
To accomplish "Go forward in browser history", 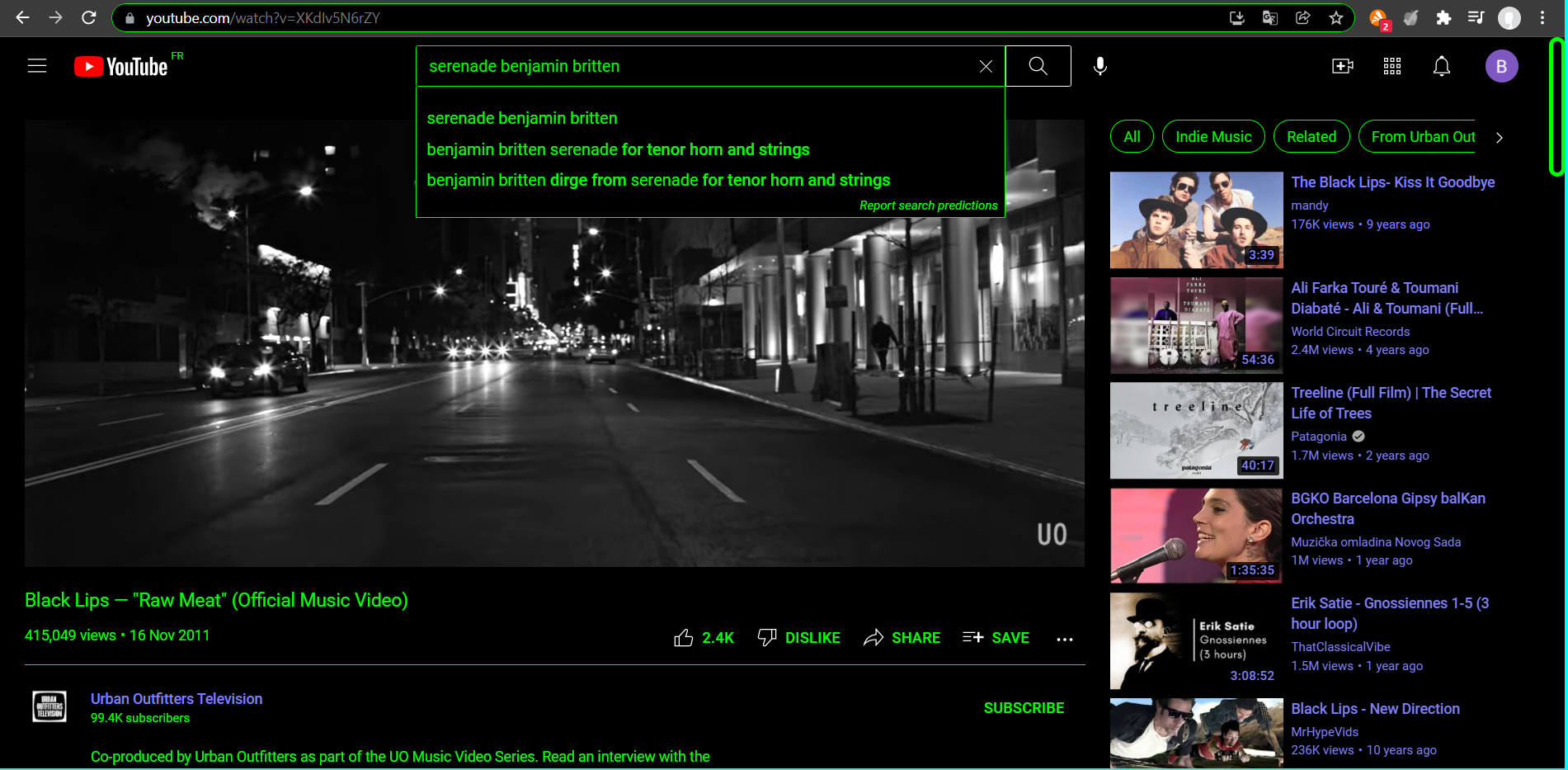I will pyautogui.click(x=55, y=17).
